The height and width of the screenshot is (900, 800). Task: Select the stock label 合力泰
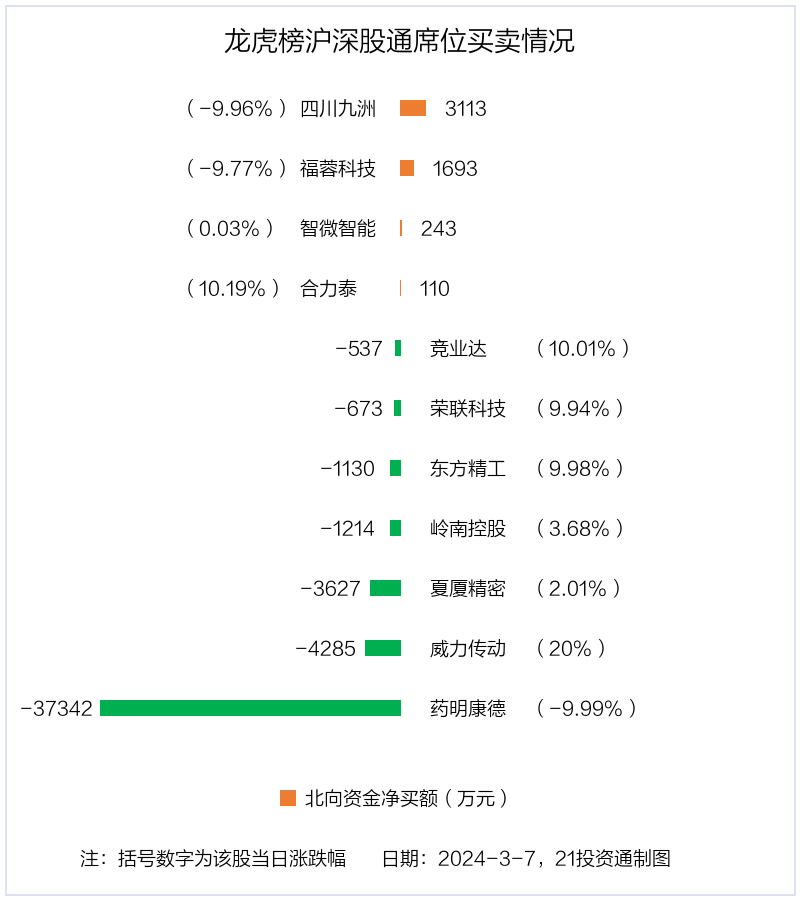328,288
